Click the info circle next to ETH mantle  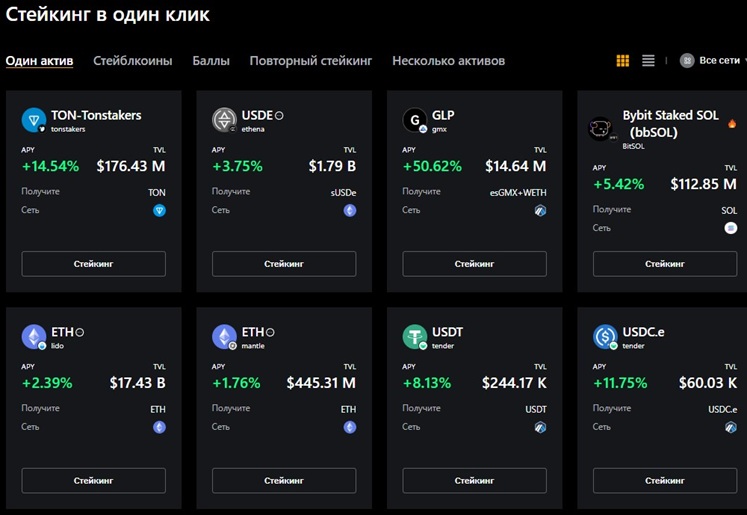pyautogui.click(x=270, y=332)
